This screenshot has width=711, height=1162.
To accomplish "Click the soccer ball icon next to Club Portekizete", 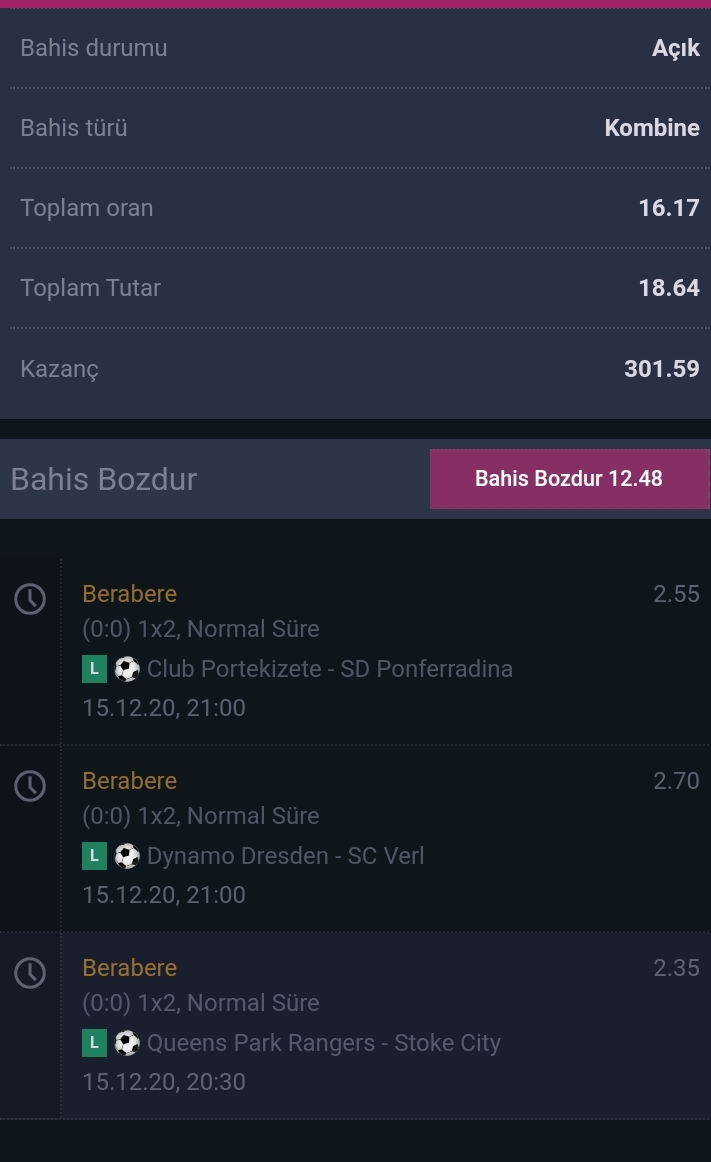I will 127,669.
